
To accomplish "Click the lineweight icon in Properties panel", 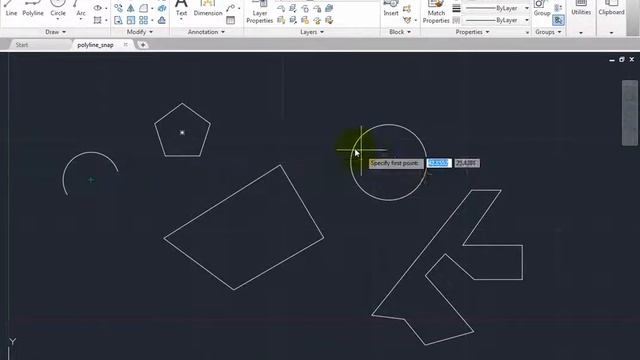I will [x=457, y=8].
